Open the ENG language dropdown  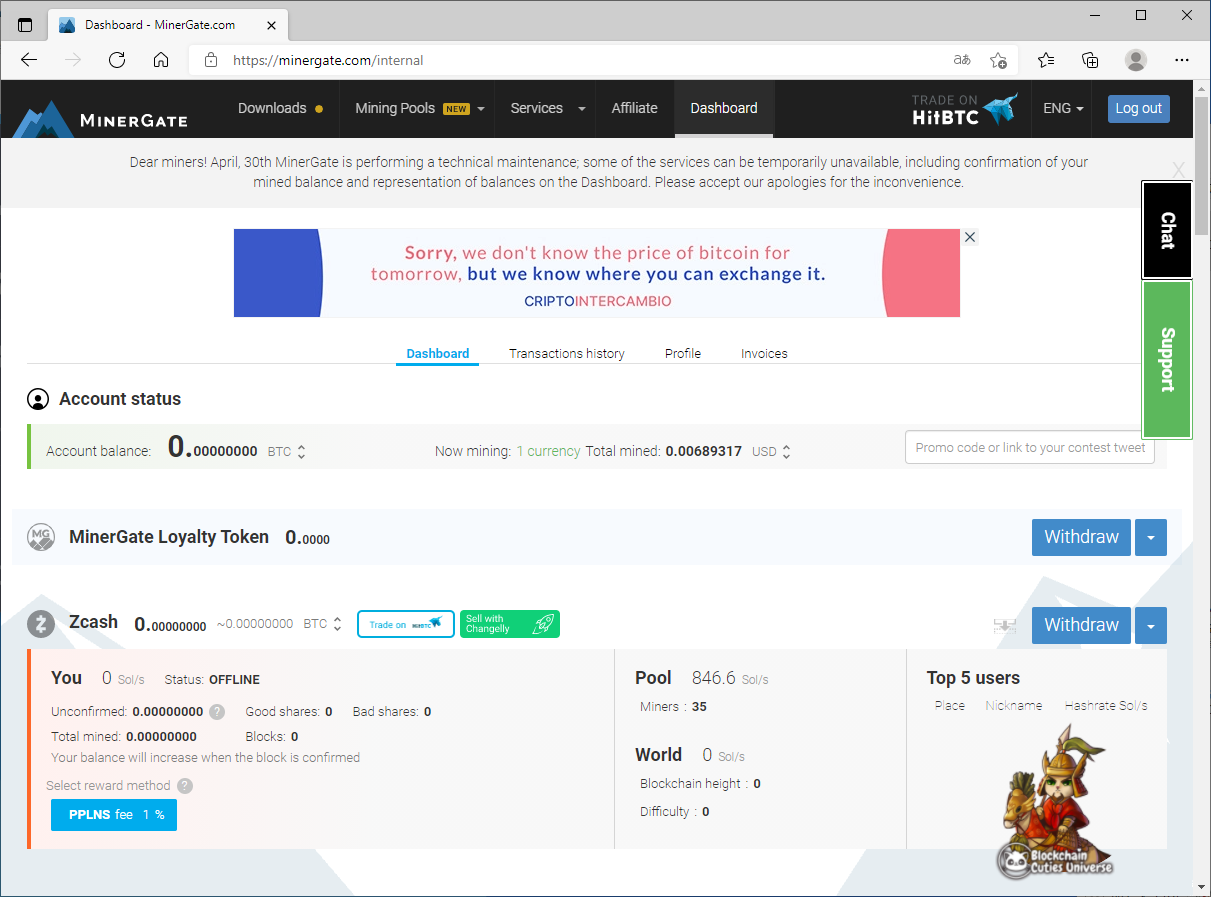point(1063,109)
